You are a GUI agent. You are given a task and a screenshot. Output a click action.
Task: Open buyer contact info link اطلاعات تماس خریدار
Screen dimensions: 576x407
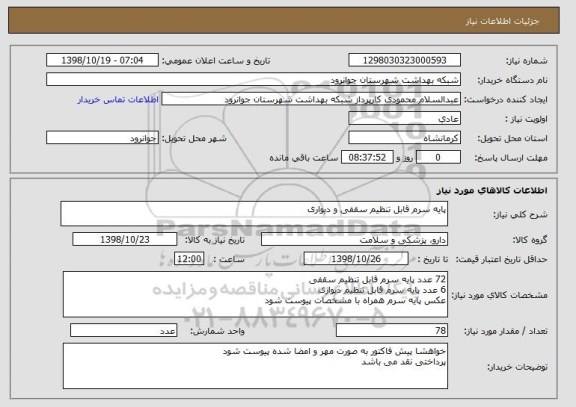[118, 100]
